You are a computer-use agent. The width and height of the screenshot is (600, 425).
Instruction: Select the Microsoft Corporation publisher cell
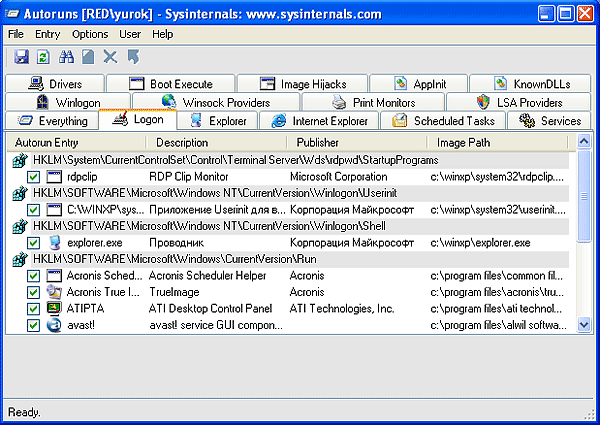pos(339,177)
